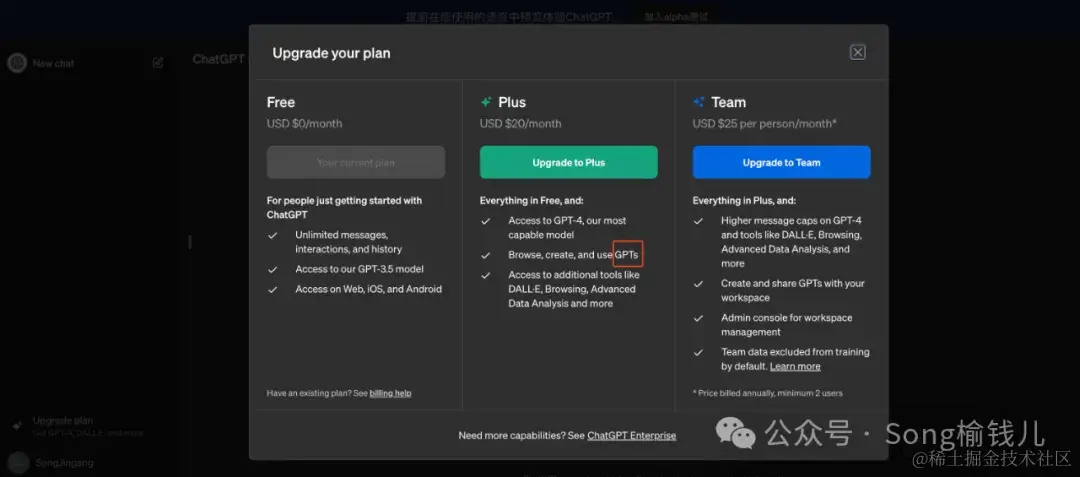Screen dimensions: 1080x477
Task: Click checkmark next to Browse, create, and use GPTs
Action: pyautogui.click(x=486, y=255)
